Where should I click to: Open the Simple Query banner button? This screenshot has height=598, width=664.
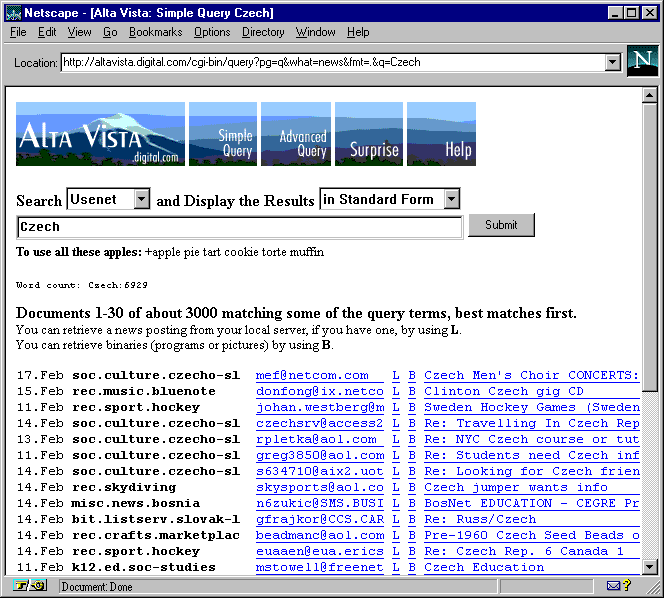(x=223, y=134)
